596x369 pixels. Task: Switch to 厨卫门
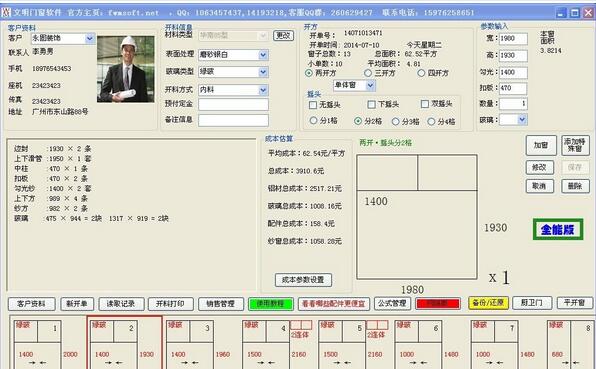coord(532,303)
